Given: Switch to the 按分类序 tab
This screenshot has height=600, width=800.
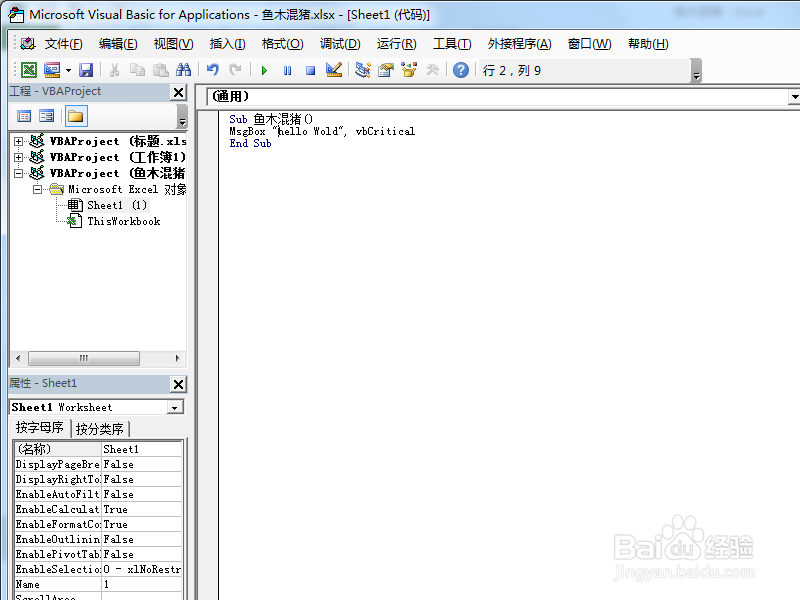Looking at the screenshot, I should [x=99, y=429].
